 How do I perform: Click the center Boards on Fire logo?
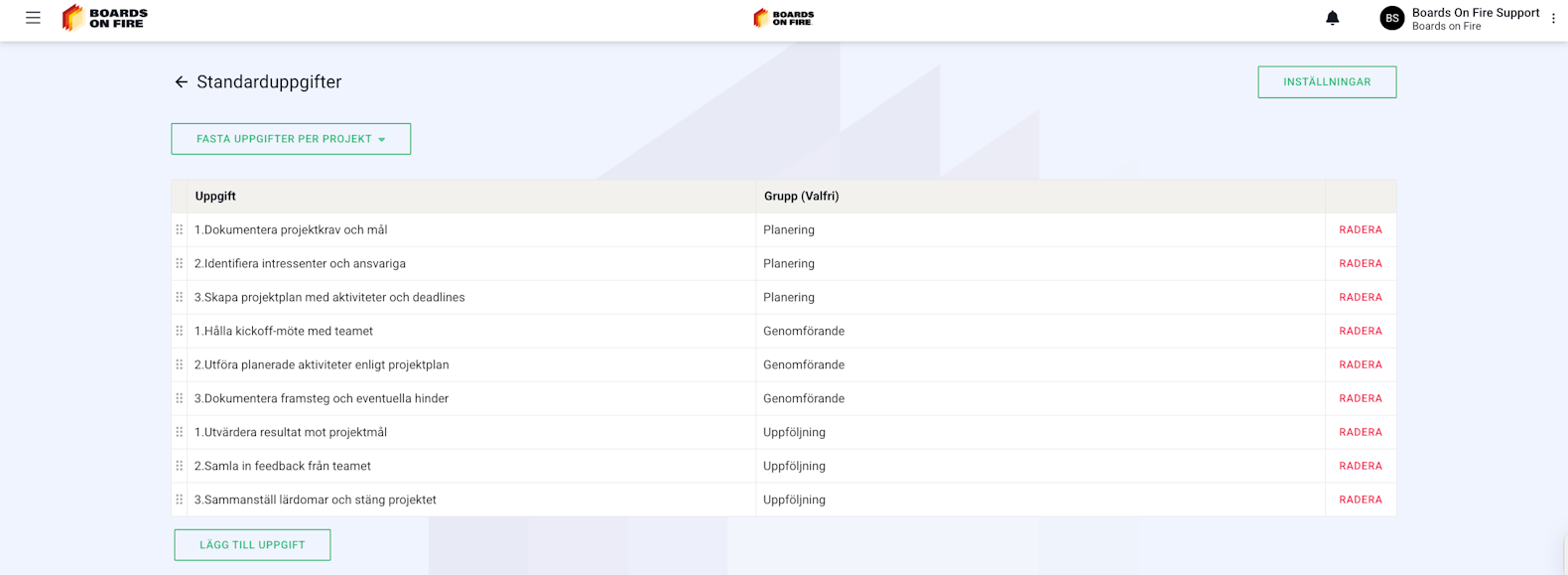pyautogui.click(x=783, y=18)
